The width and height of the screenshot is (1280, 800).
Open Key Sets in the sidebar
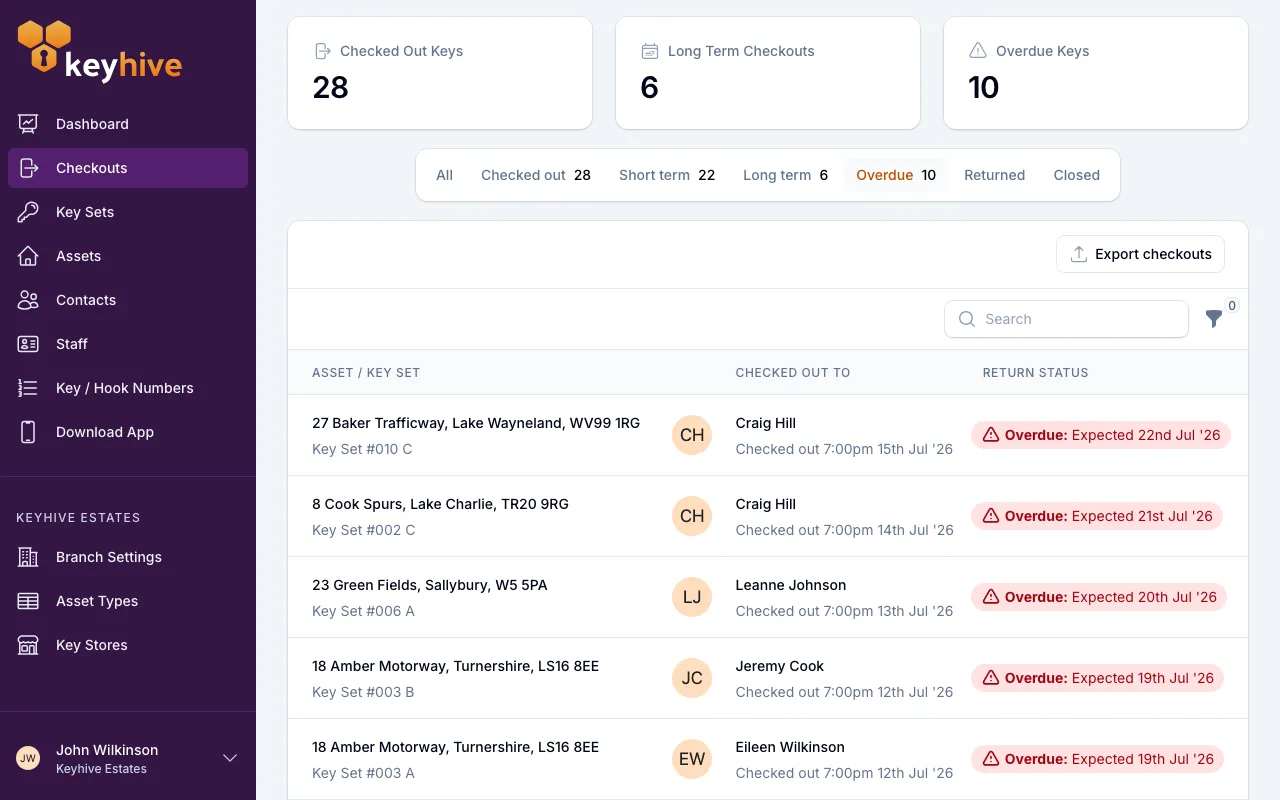pyautogui.click(x=128, y=212)
